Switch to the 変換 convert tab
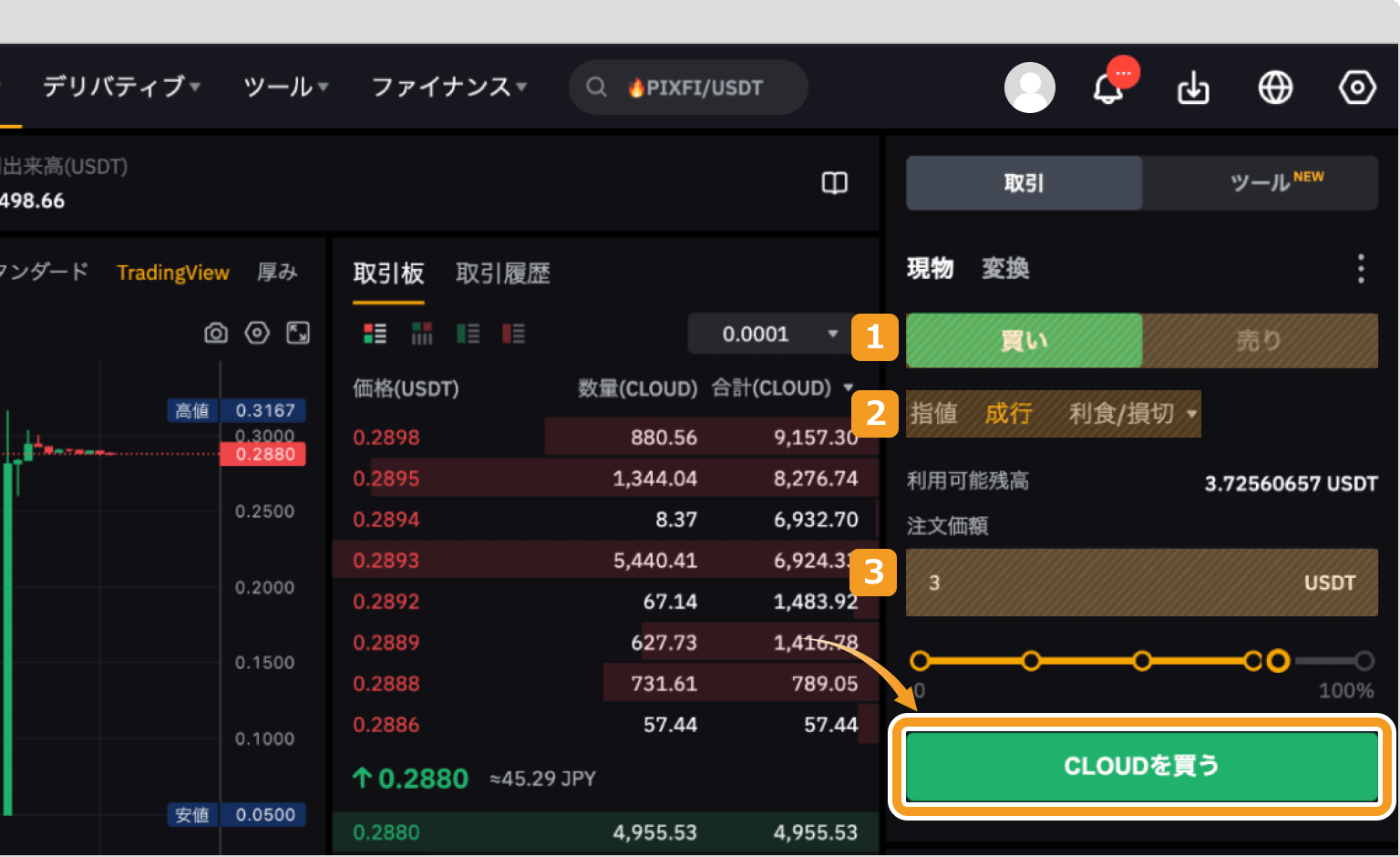The width and height of the screenshot is (1400, 857). coord(1005,269)
